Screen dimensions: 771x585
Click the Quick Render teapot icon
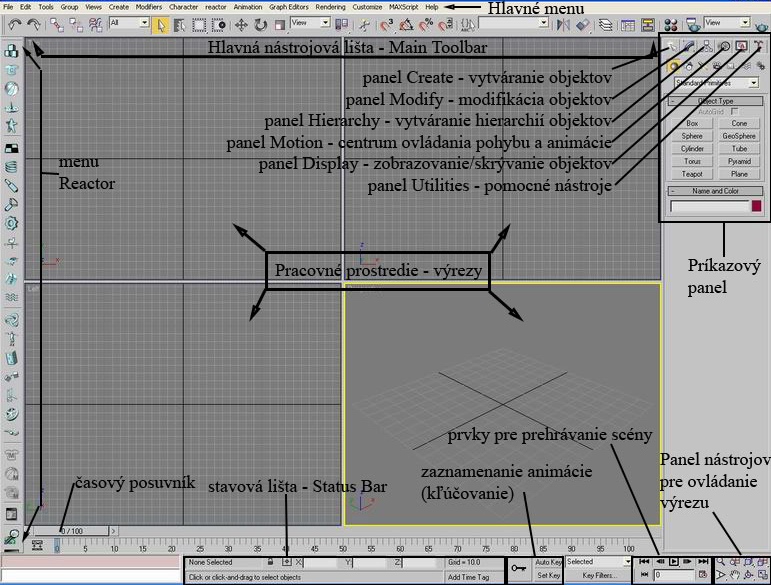click(762, 26)
